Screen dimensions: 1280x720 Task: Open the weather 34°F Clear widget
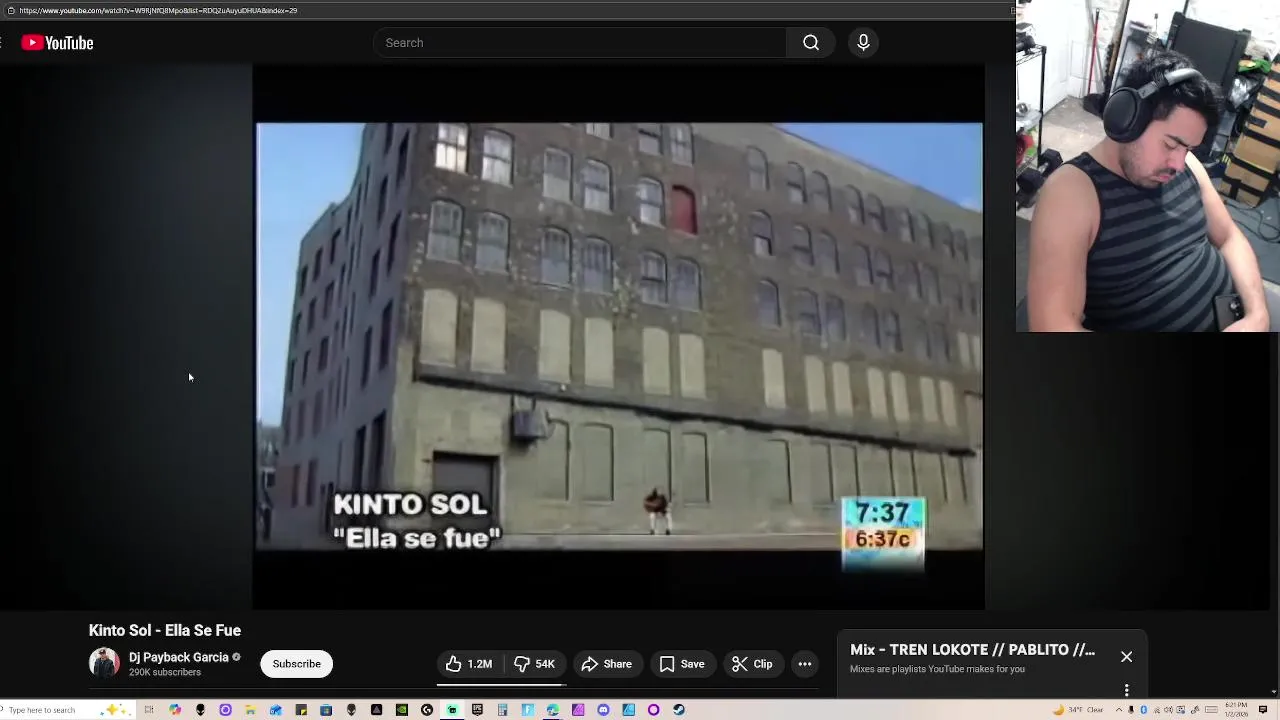1079,710
